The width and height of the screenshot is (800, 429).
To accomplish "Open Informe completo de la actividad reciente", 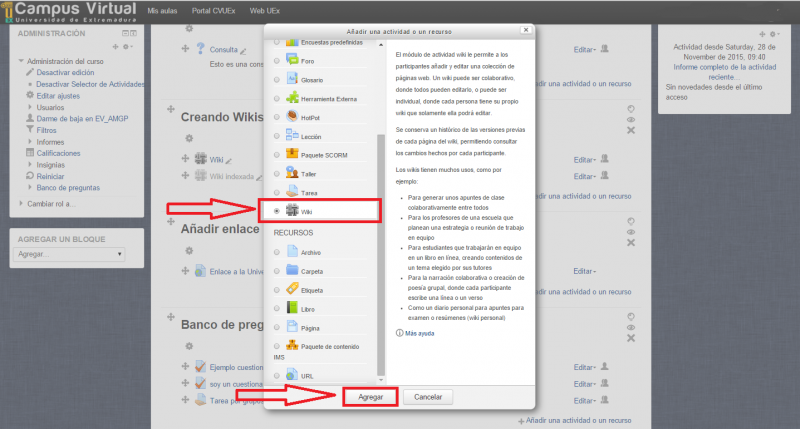I will 724,72.
